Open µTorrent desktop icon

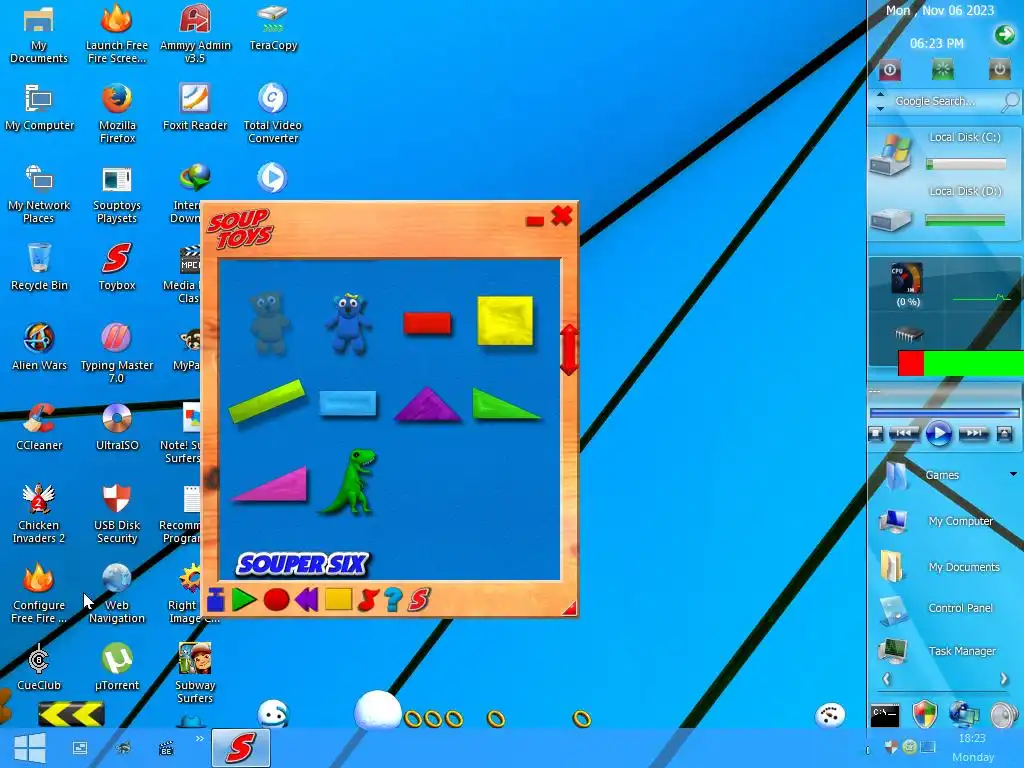(x=117, y=667)
